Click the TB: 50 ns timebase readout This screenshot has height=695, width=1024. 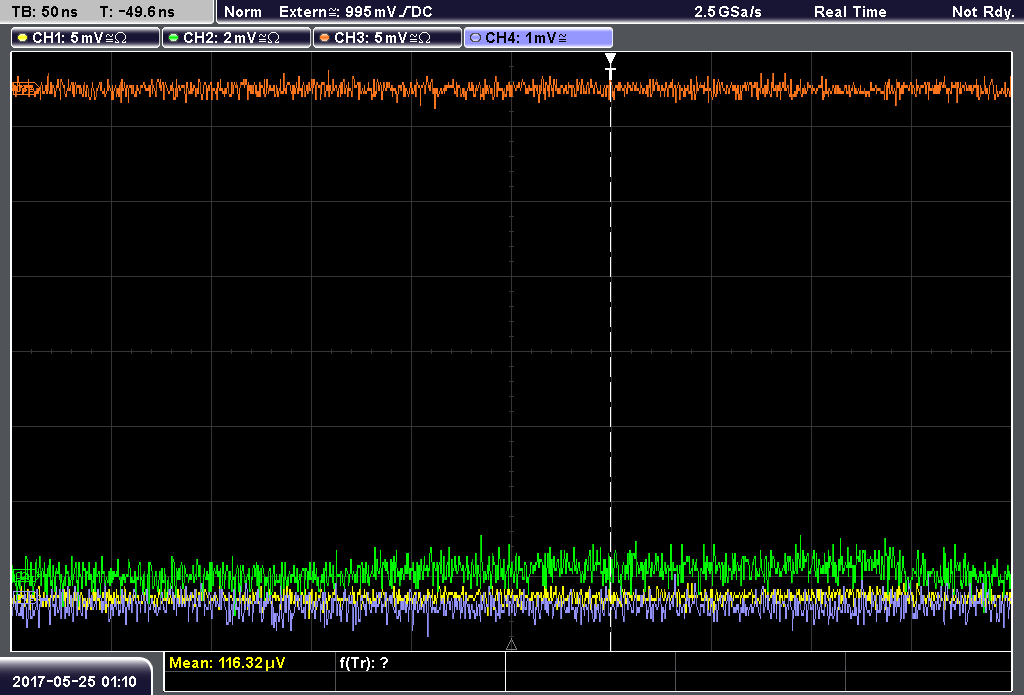coord(44,12)
